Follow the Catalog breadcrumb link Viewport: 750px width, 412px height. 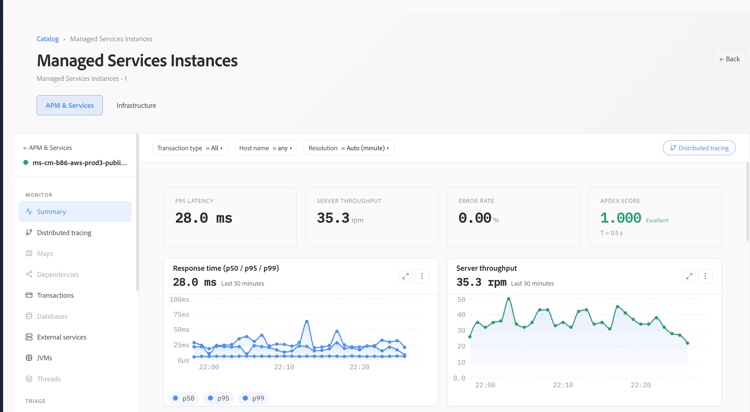[x=47, y=39]
